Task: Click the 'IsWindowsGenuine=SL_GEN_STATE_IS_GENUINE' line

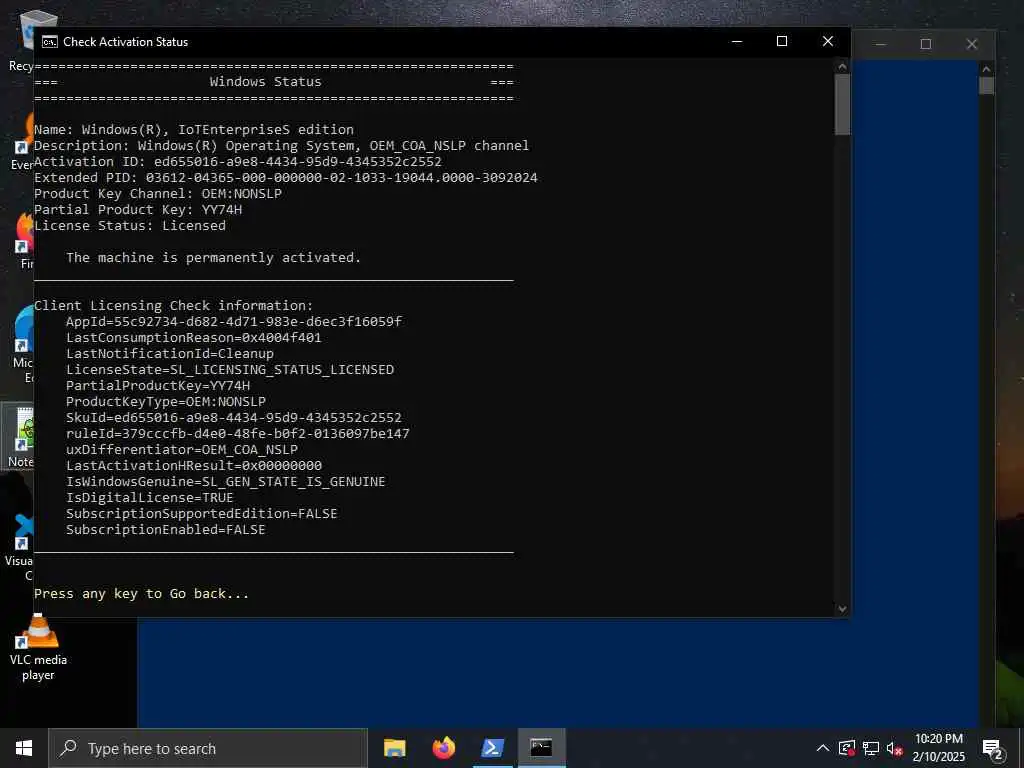Action: [x=226, y=481]
